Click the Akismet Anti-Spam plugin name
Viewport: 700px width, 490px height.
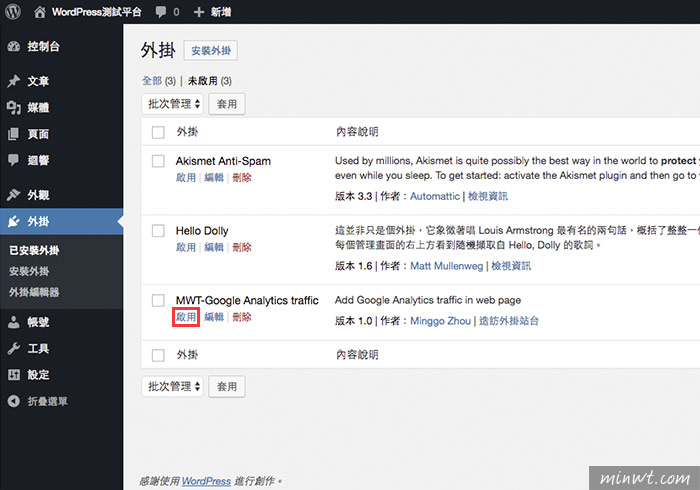(x=223, y=161)
